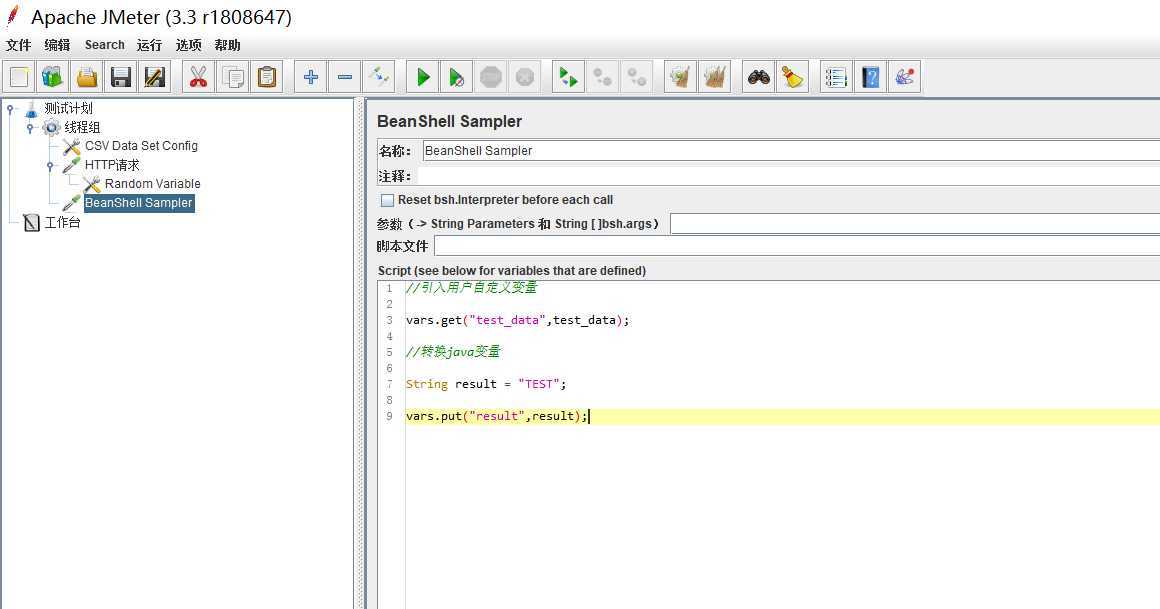The image size is (1160, 609).
Task: Select 测试计划 in the tree
Action: click(68, 109)
